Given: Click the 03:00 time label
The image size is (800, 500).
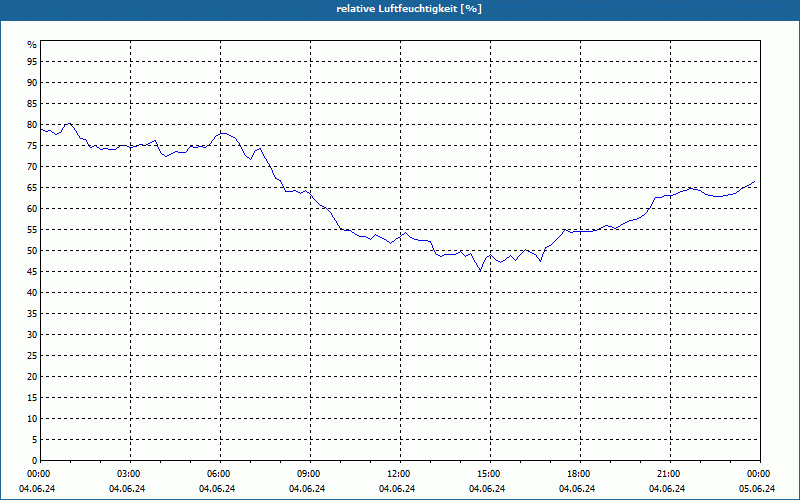Looking at the screenshot, I should 129,474.
